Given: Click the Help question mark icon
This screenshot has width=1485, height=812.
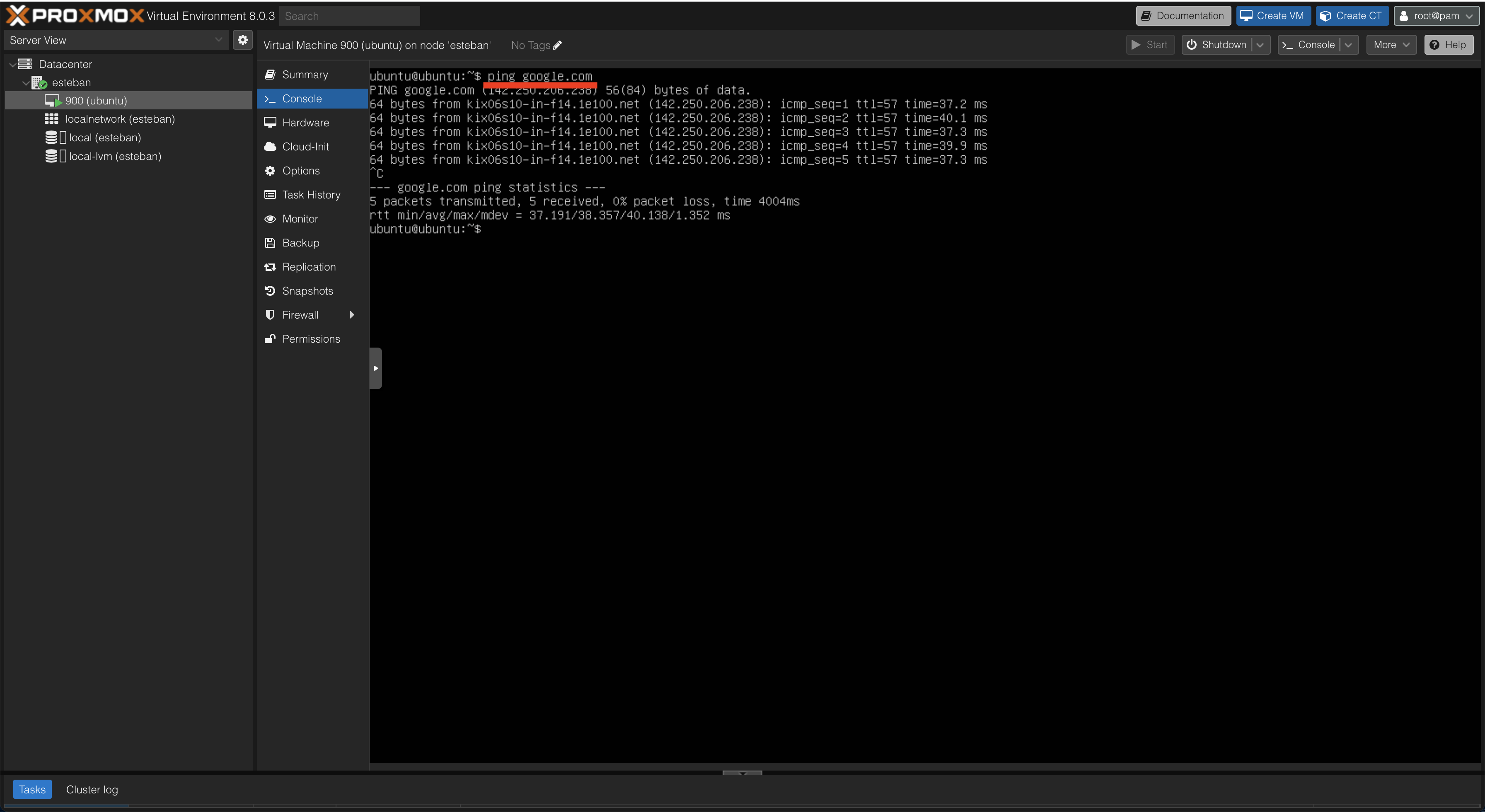Looking at the screenshot, I should pos(1434,45).
